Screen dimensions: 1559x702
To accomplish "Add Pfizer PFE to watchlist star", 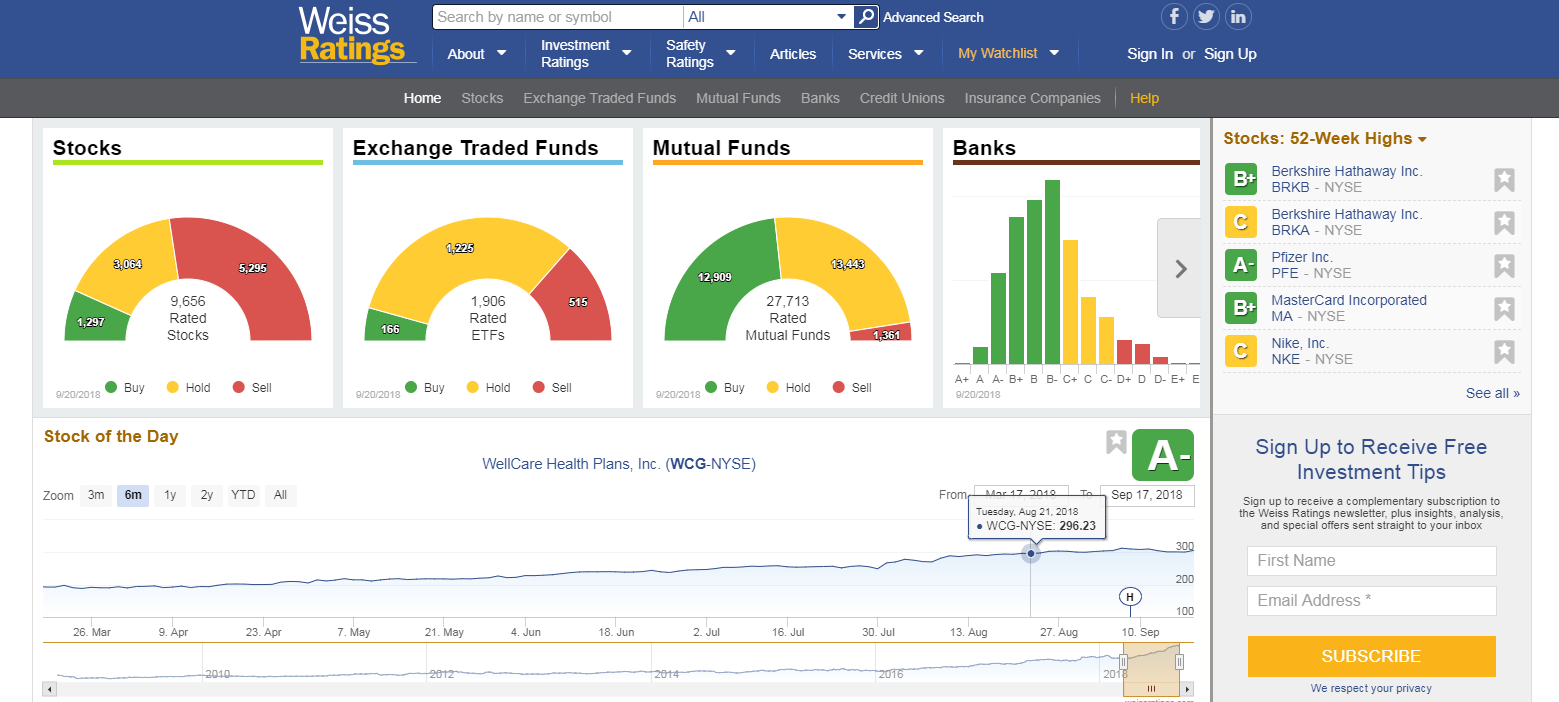I will (x=1504, y=266).
